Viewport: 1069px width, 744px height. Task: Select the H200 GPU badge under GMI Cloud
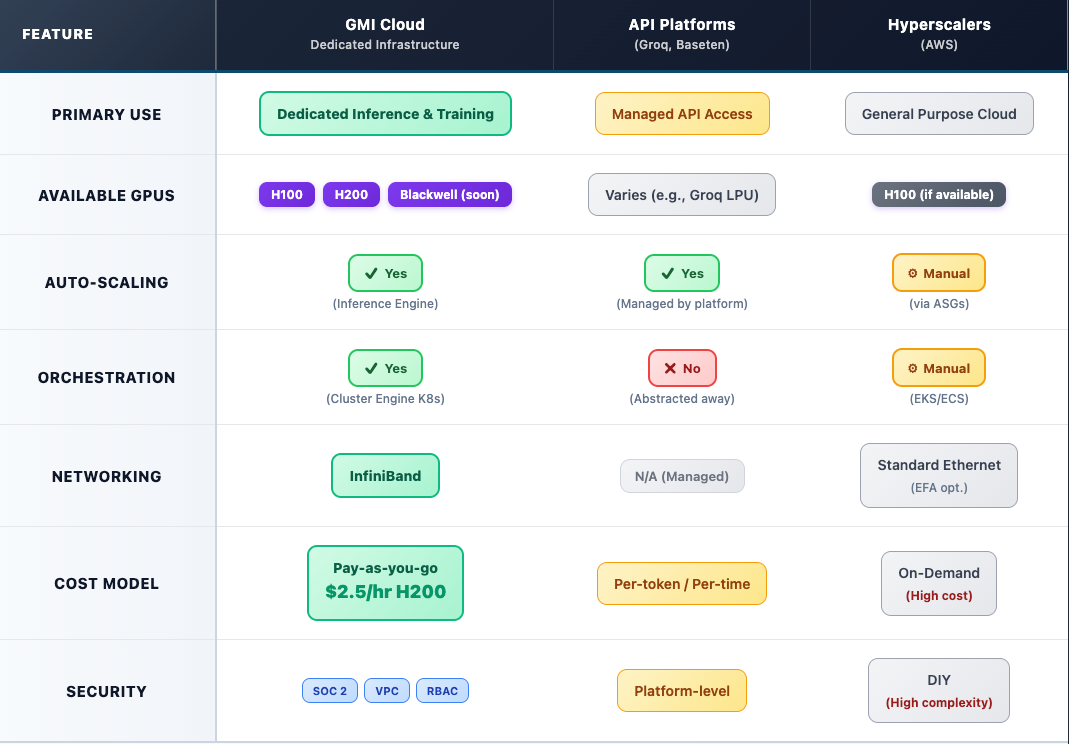pos(351,194)
